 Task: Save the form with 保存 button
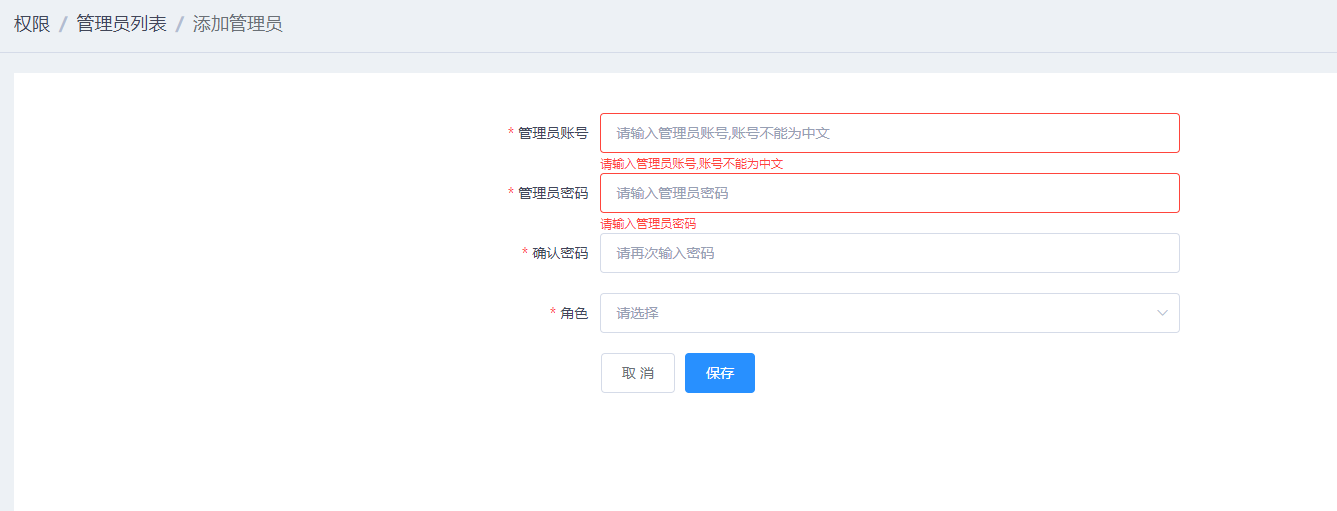click(719, 373)
